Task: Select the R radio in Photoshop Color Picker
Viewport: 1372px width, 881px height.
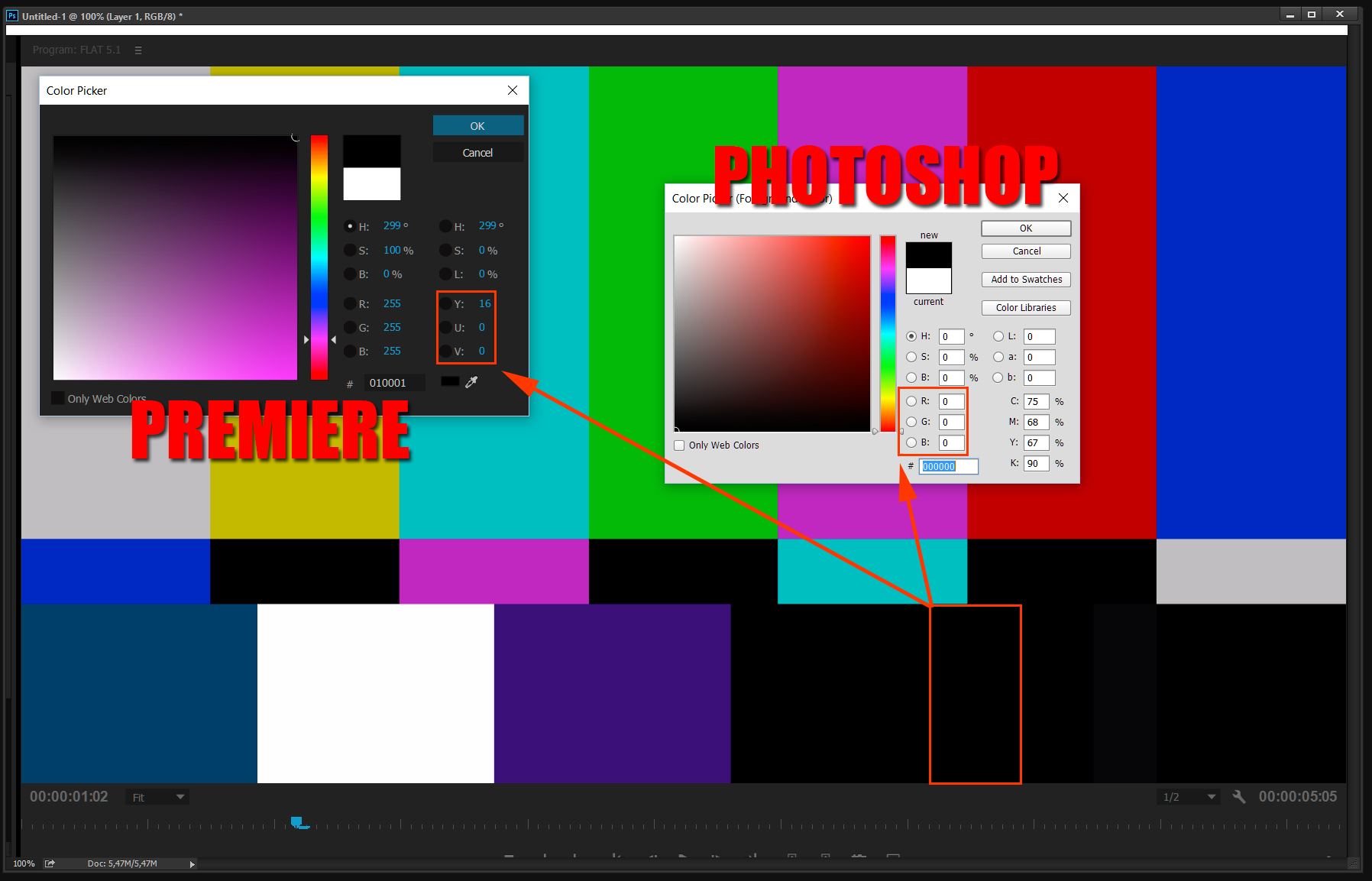Action: 911,401
